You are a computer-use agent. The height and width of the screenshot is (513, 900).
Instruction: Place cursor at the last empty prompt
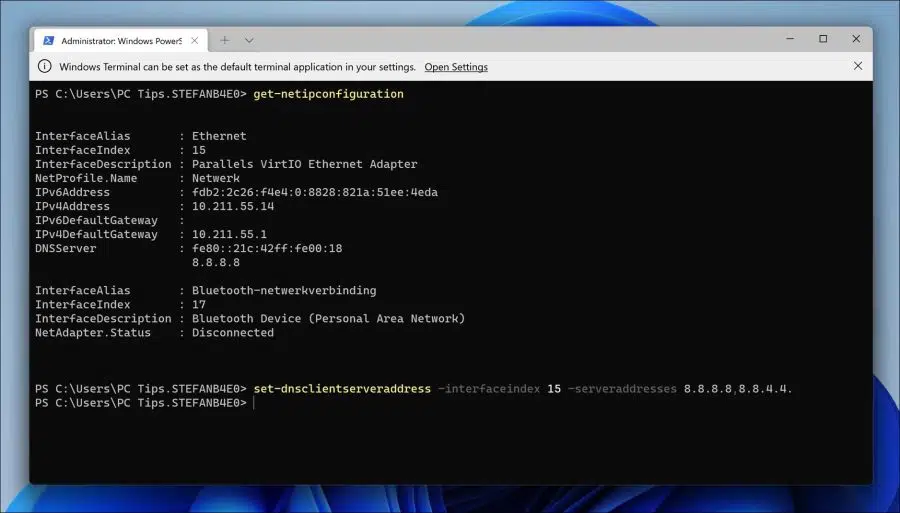tap(254, 403)
